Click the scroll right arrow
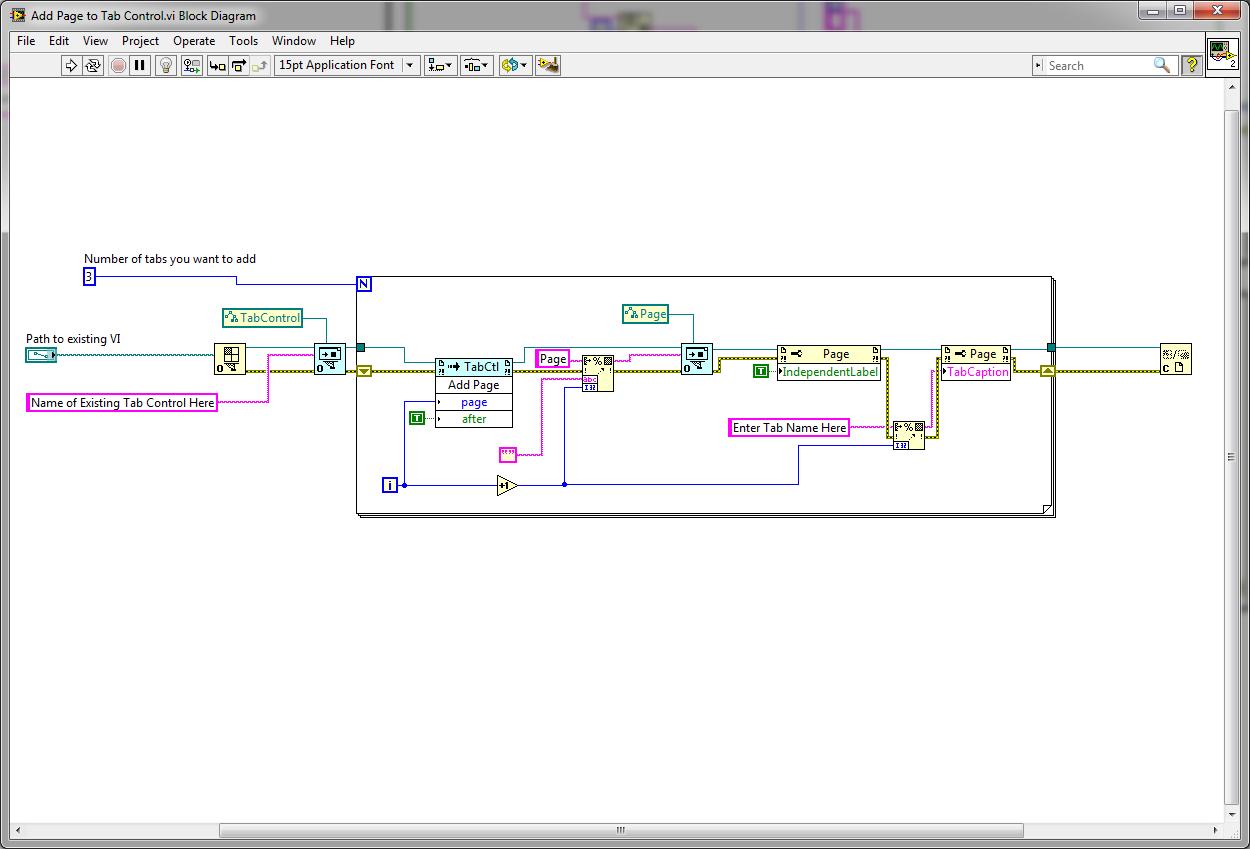 [1215, 830]
